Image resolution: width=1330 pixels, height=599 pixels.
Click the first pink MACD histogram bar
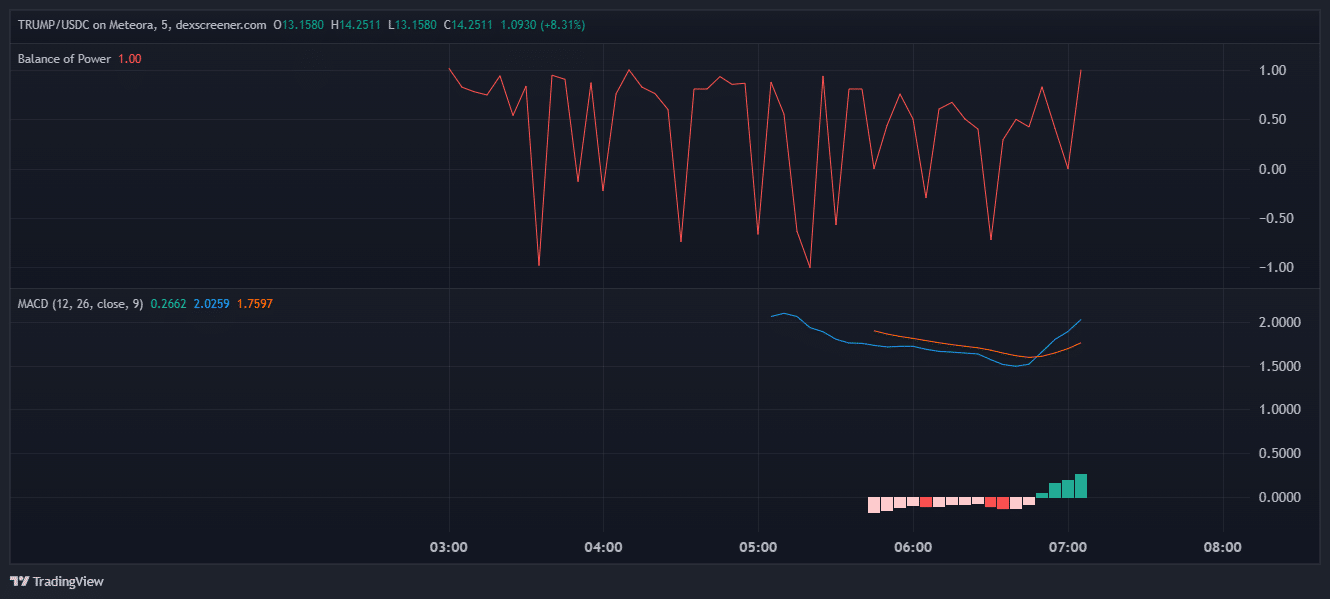[x=873, y=505]
